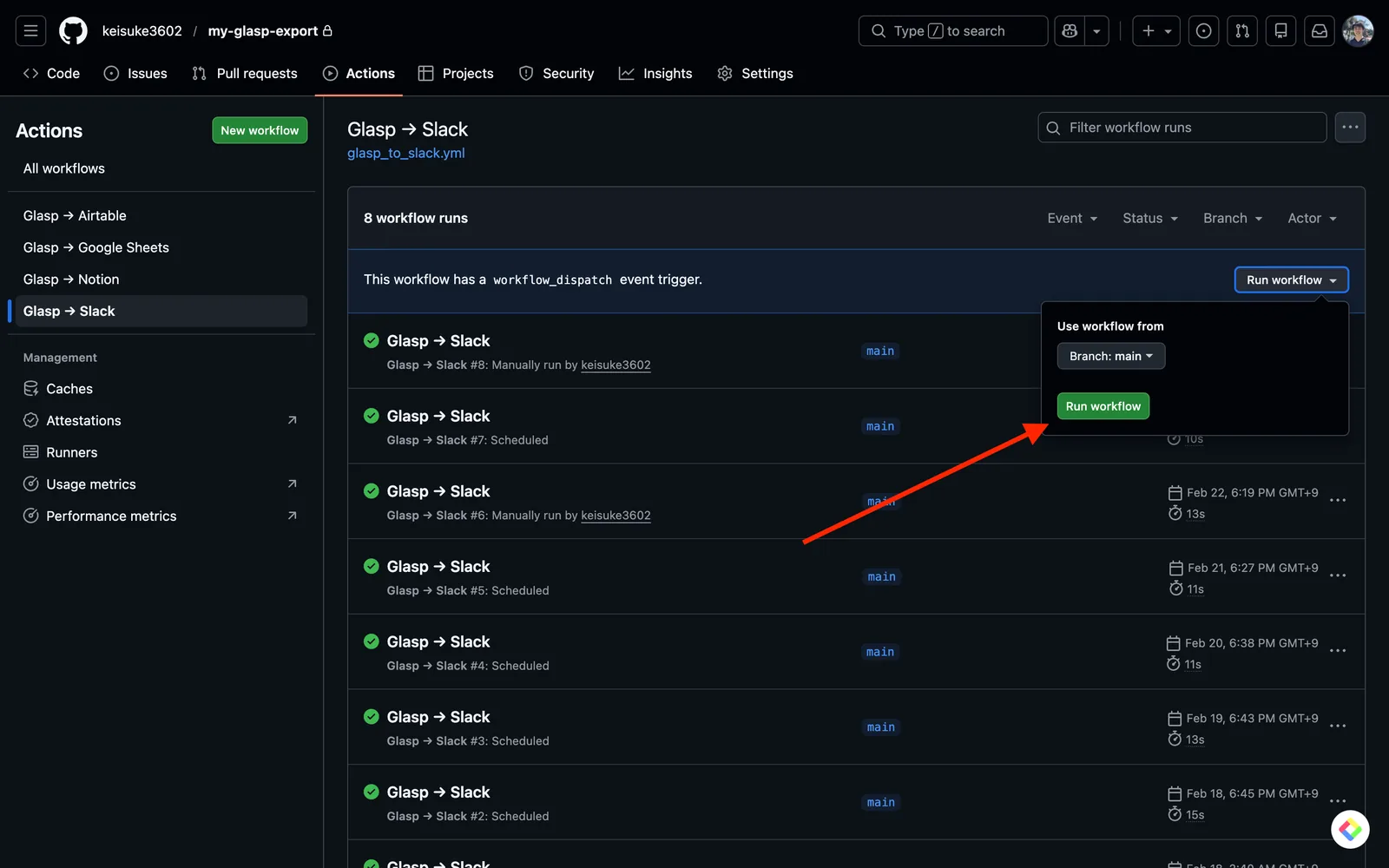Open the Create new plus menu

pos(1156,31)
